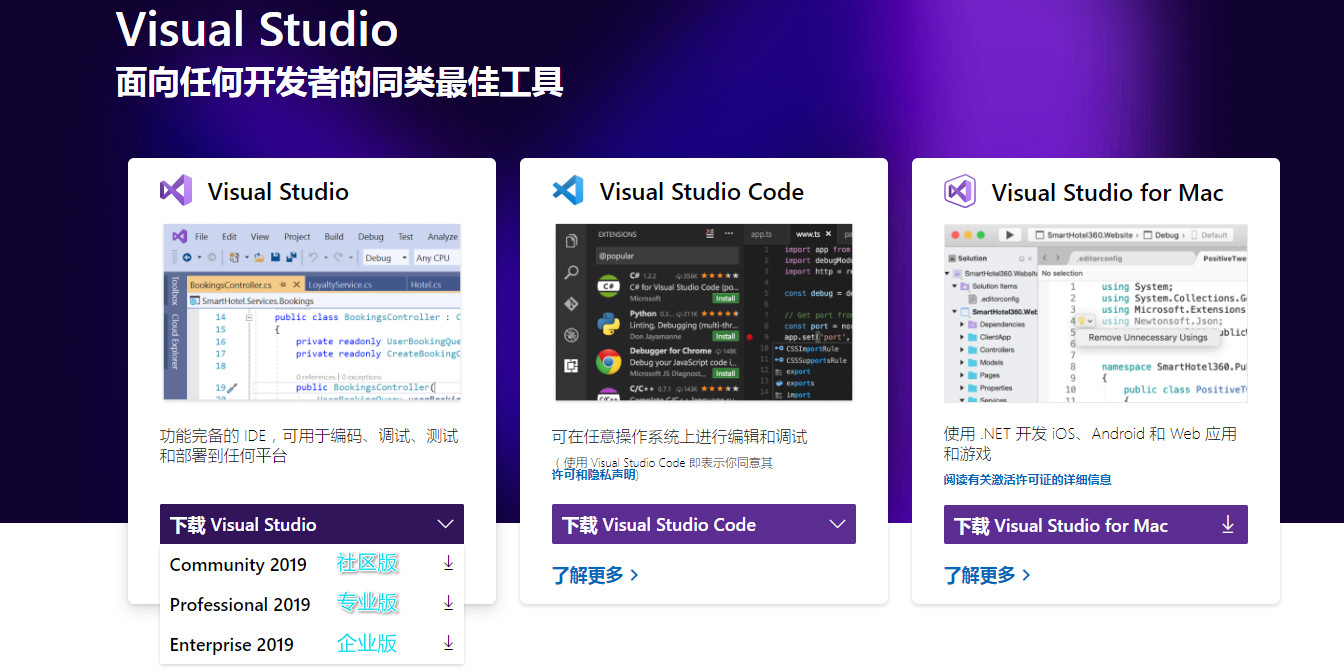Click the Visual Studio for Mac card title
The width and height of the screenshot is (1344, 671).
[1108, 192]
